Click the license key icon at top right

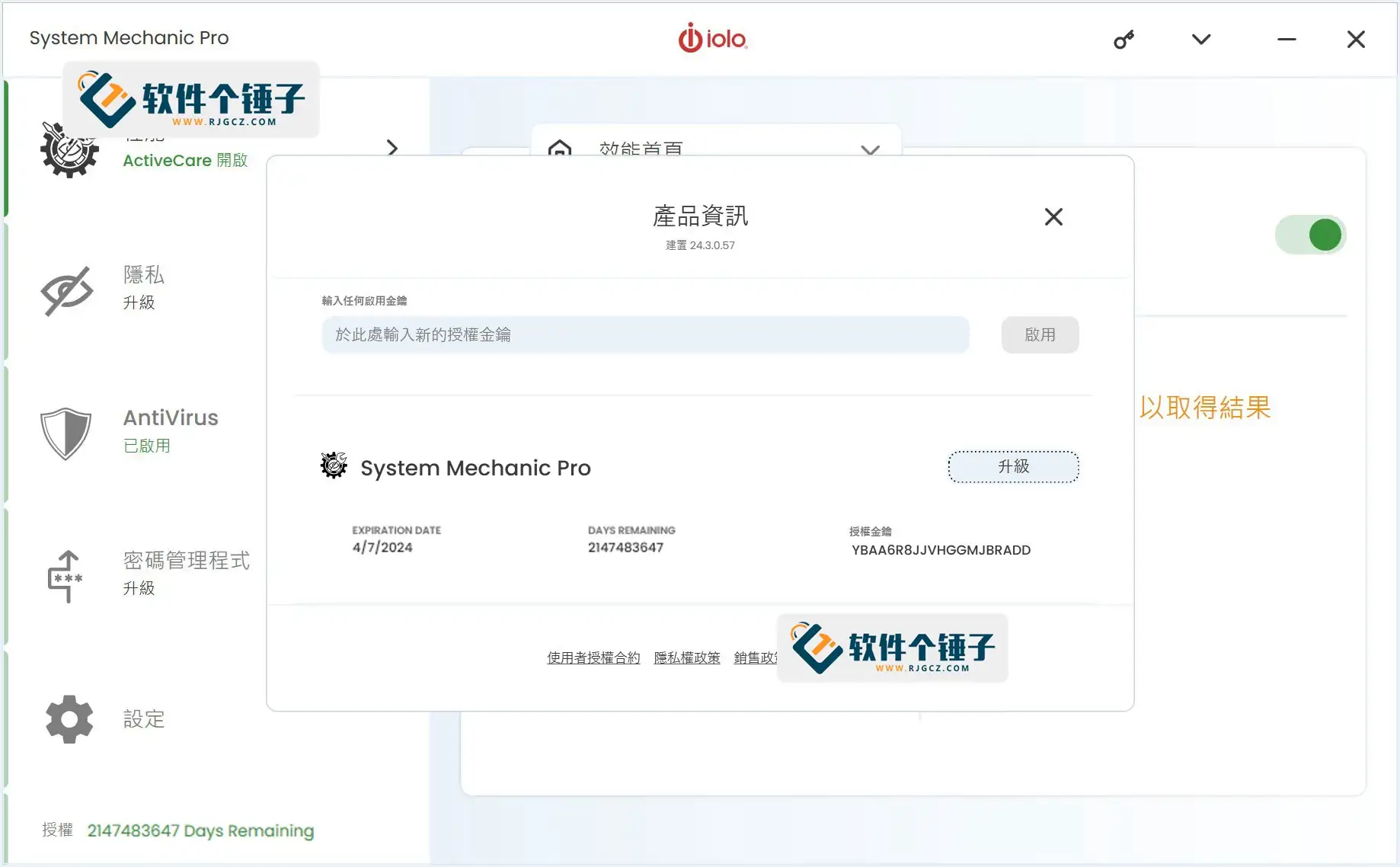click(x=1124, y=39)
